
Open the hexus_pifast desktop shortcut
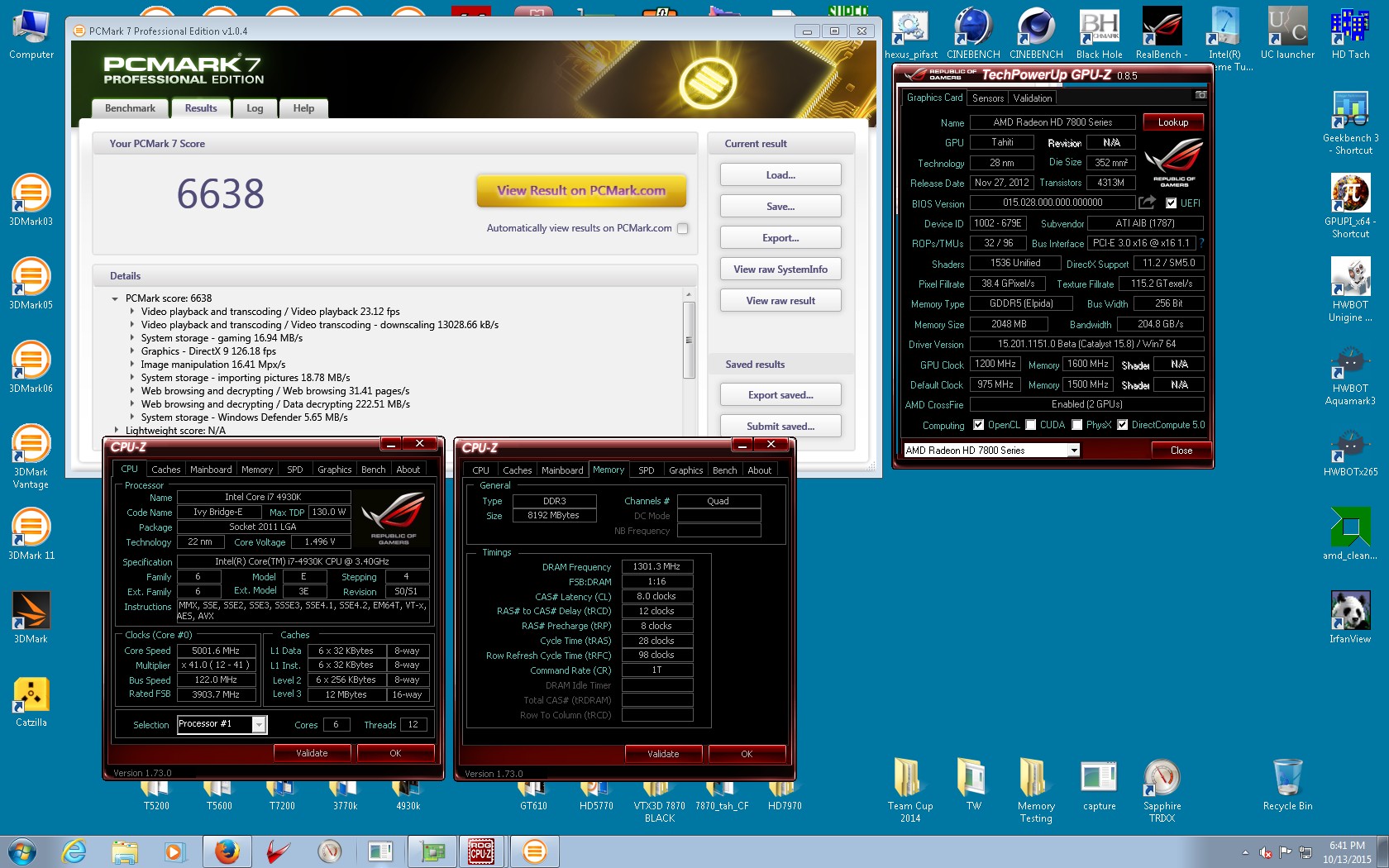[911, 35]
